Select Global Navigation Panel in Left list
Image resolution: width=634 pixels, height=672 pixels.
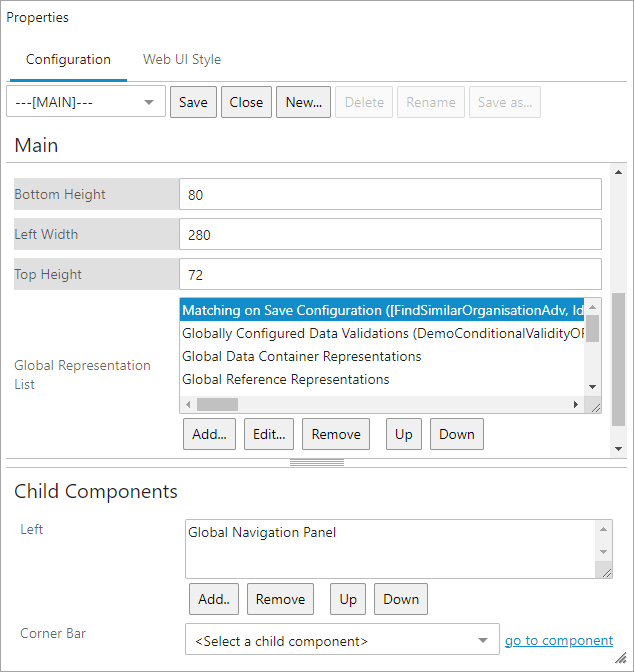[262, 532]
